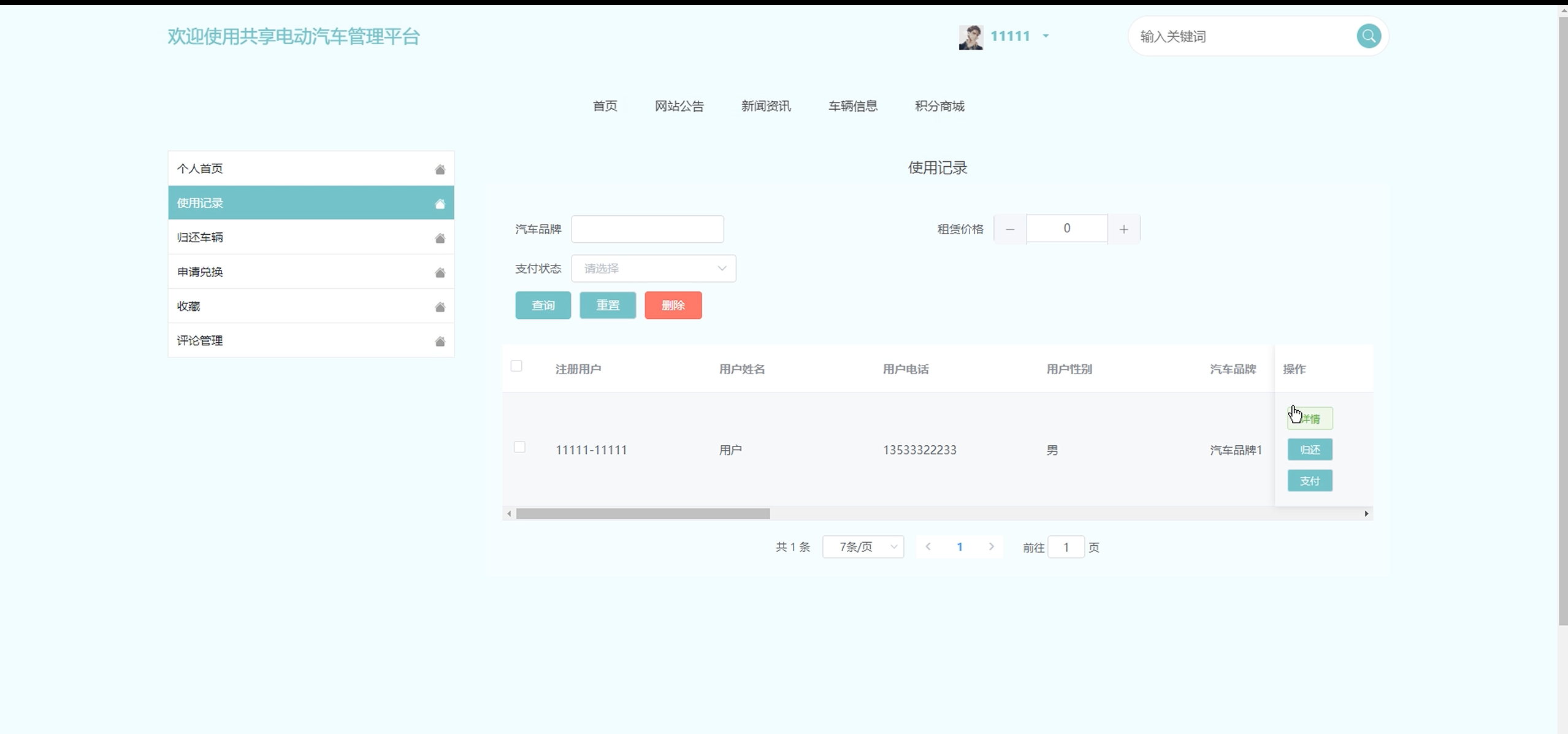
Task: Click home icon beside 申请兑换
Action: pyautogui.click(x=440, y=272)
